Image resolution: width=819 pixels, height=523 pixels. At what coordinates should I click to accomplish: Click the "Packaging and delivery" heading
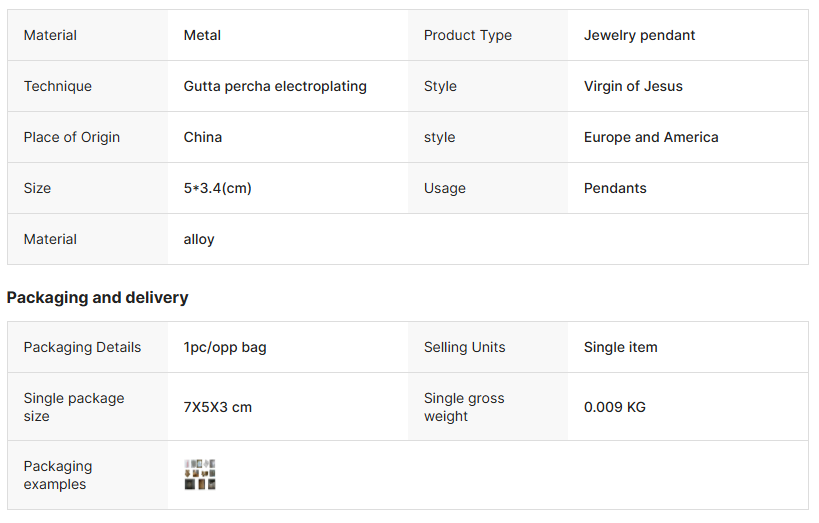98,297
